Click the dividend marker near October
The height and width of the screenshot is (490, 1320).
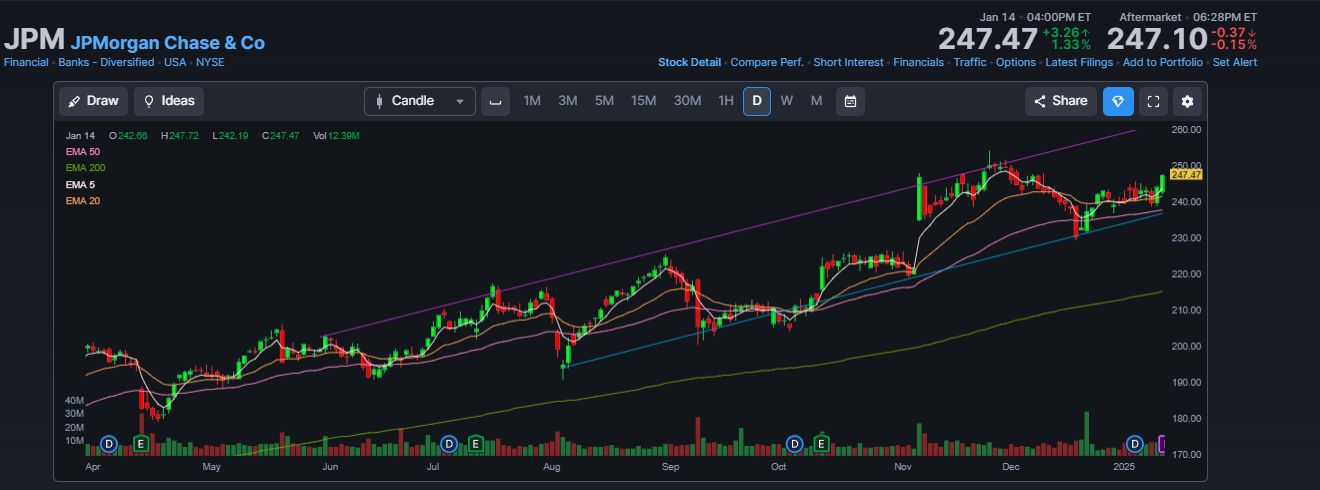[794, 443]
